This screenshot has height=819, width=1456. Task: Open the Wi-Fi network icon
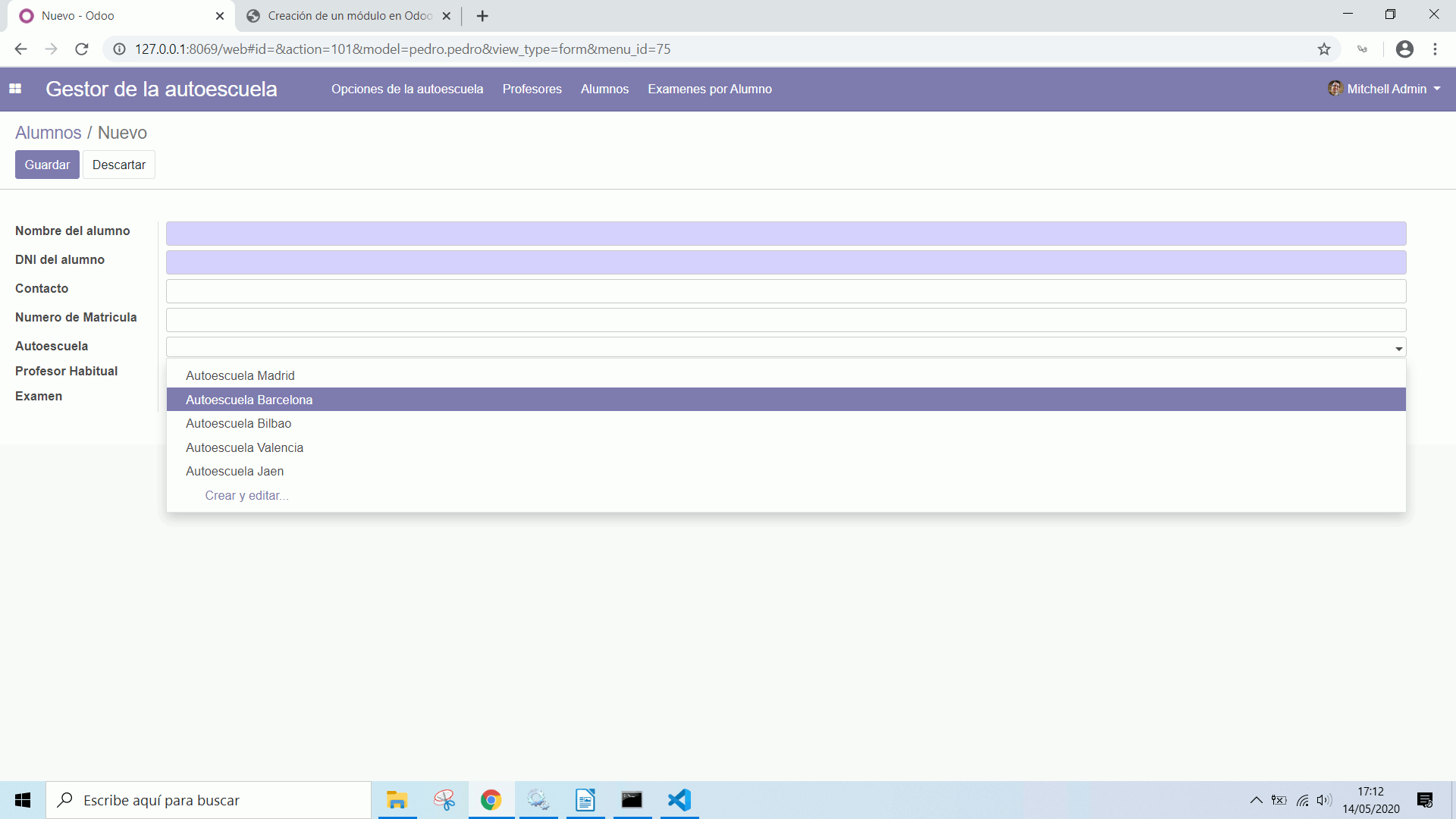[1302, 800]
